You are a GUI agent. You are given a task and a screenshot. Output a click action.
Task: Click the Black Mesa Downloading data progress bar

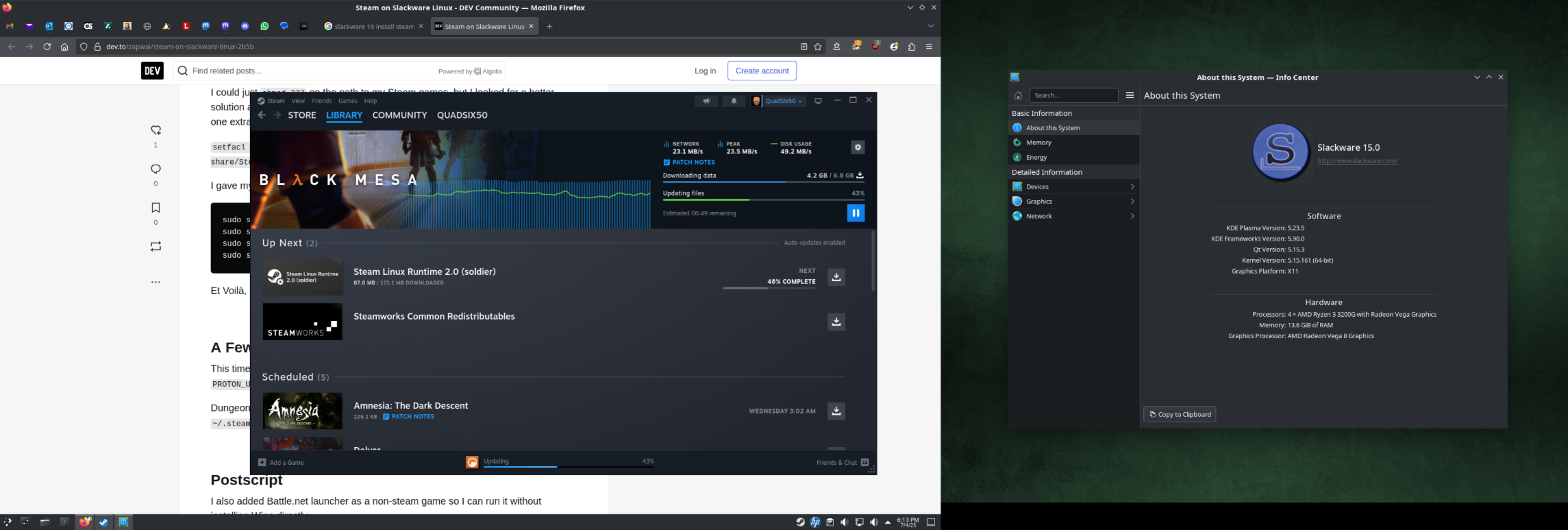pos(763,182)
